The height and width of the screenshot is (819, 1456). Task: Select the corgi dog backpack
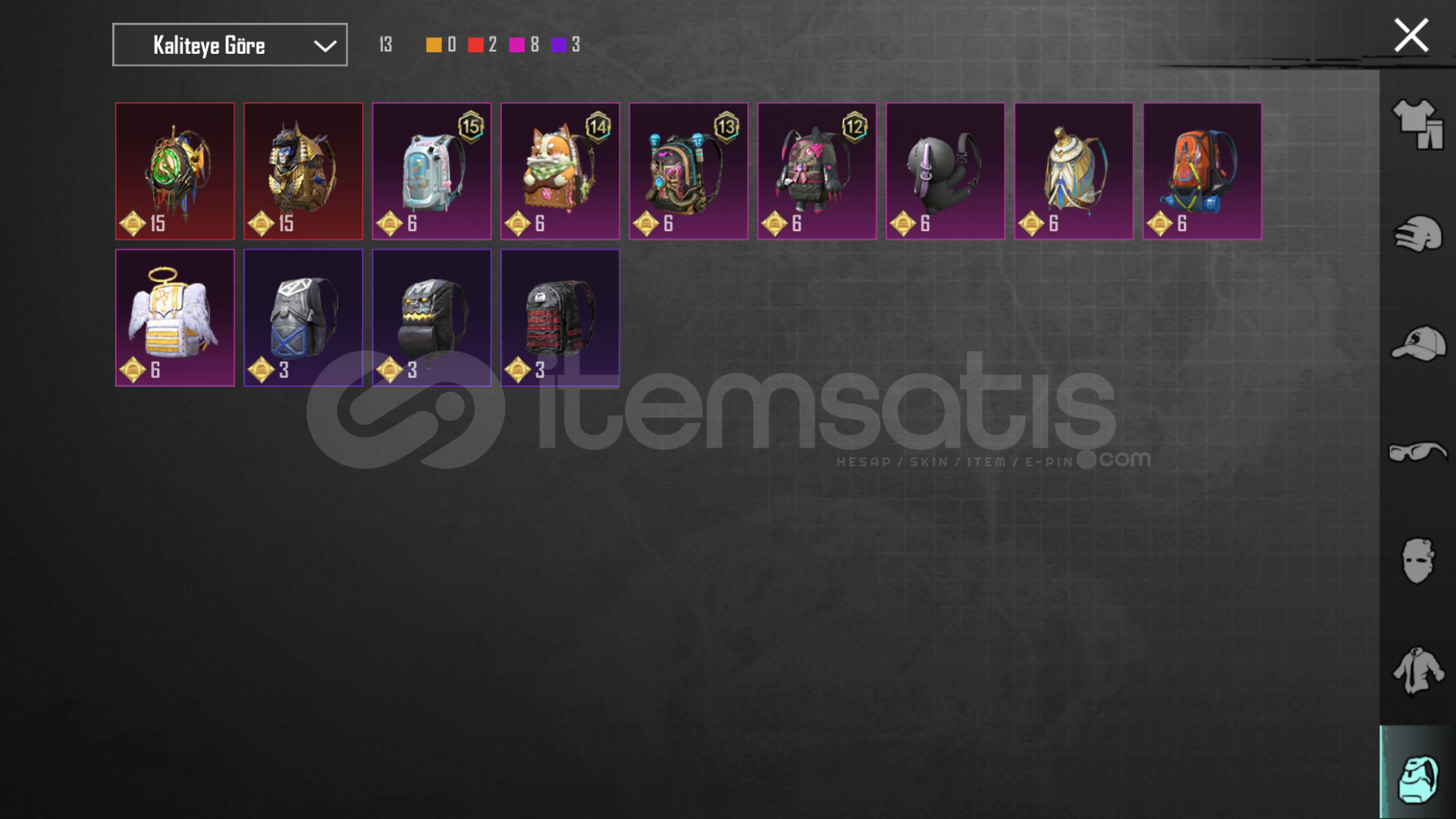[560, 171]
